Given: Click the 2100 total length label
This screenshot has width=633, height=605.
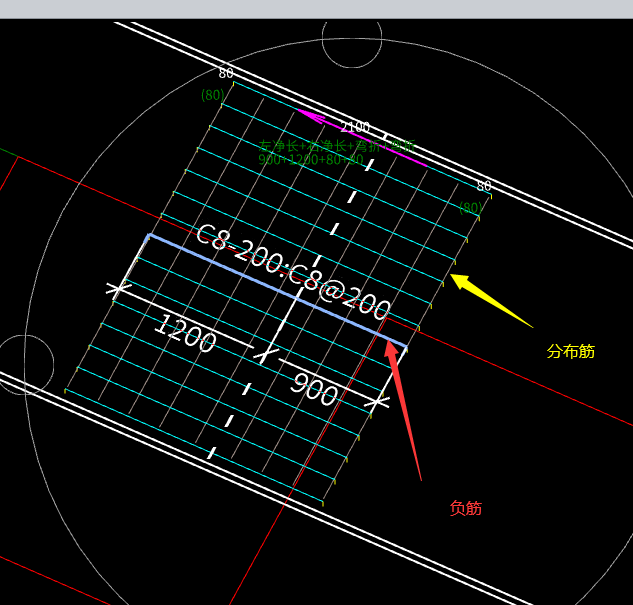Looking at the screenshot, I should (x=355, y=127).
